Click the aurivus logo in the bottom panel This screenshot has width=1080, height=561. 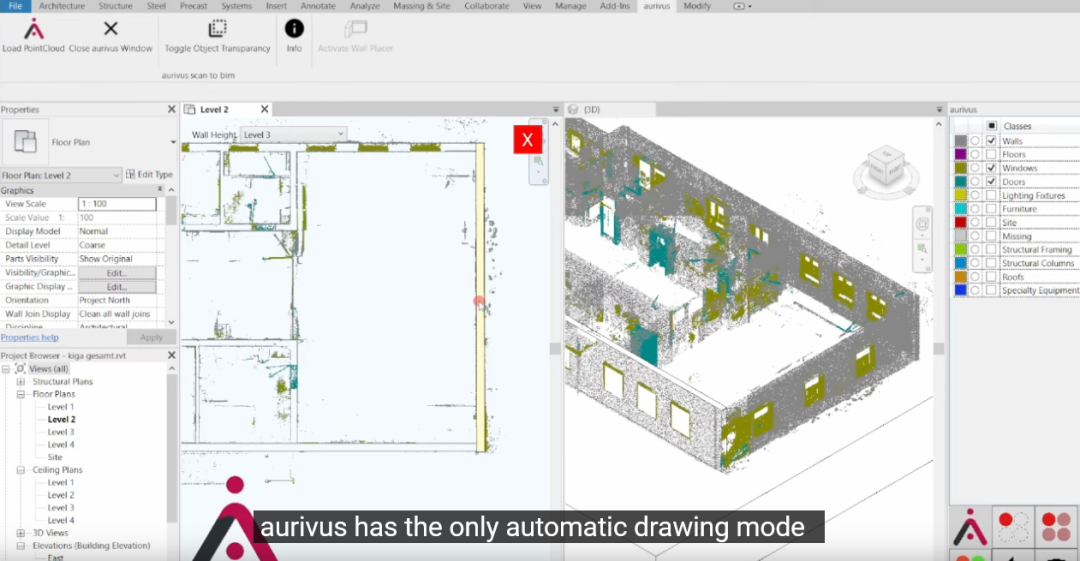[970, 527]
